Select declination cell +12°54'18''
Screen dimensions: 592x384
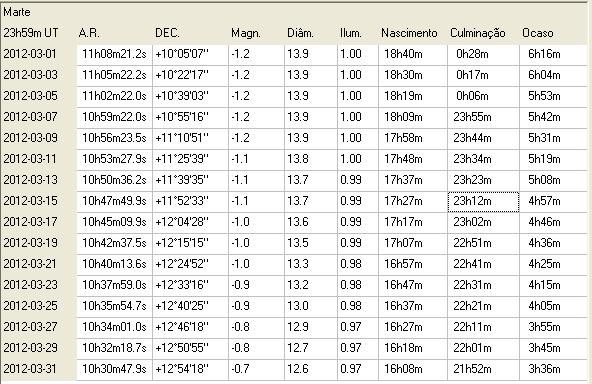click(191, 370)
